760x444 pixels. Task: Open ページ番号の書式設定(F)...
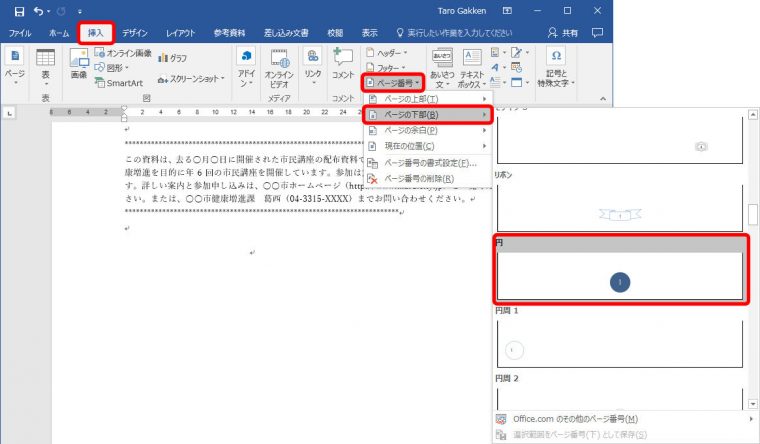pyautogui.click(x=428, y=163)
